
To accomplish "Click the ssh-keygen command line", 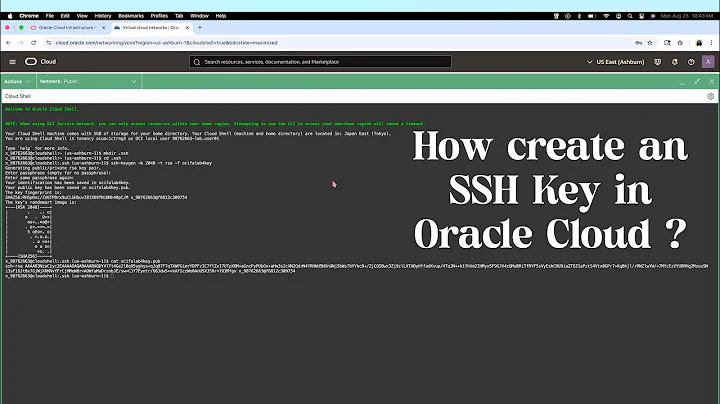I will pos(108,163).
